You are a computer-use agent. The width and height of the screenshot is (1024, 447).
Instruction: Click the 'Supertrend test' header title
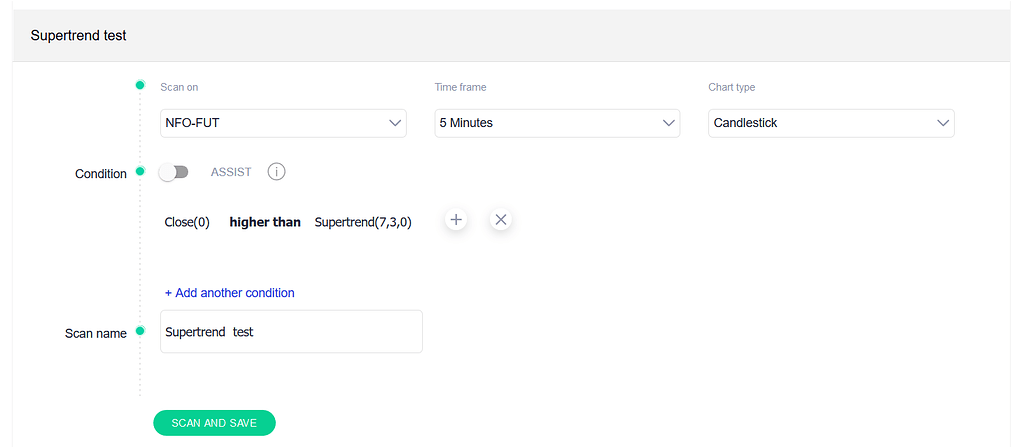coord(78,35)
